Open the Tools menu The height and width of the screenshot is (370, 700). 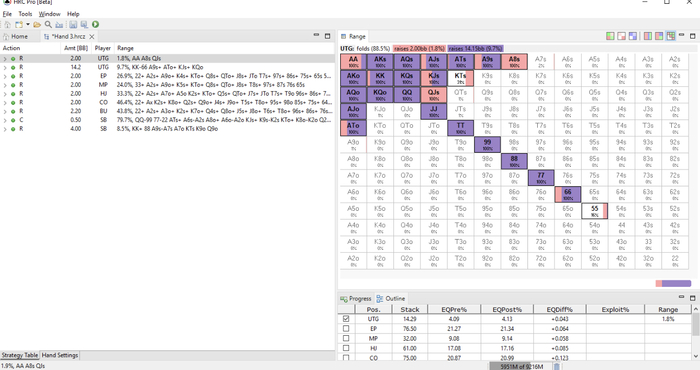(25, 14)
